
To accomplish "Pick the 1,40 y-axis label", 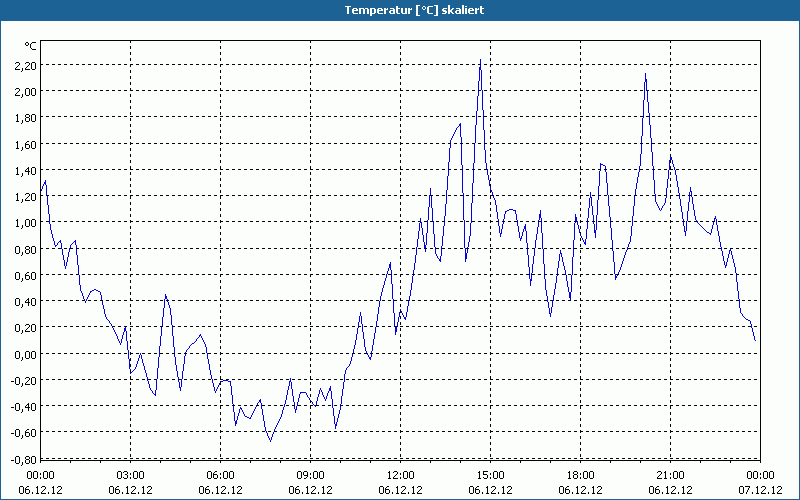I will (x=27, y=170).
